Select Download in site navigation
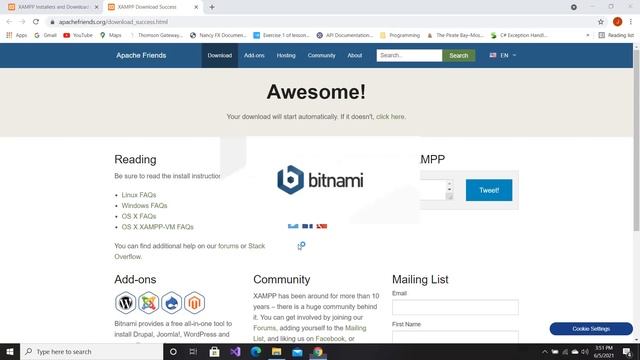Viewport: 640px width, 360px height. 220,55
